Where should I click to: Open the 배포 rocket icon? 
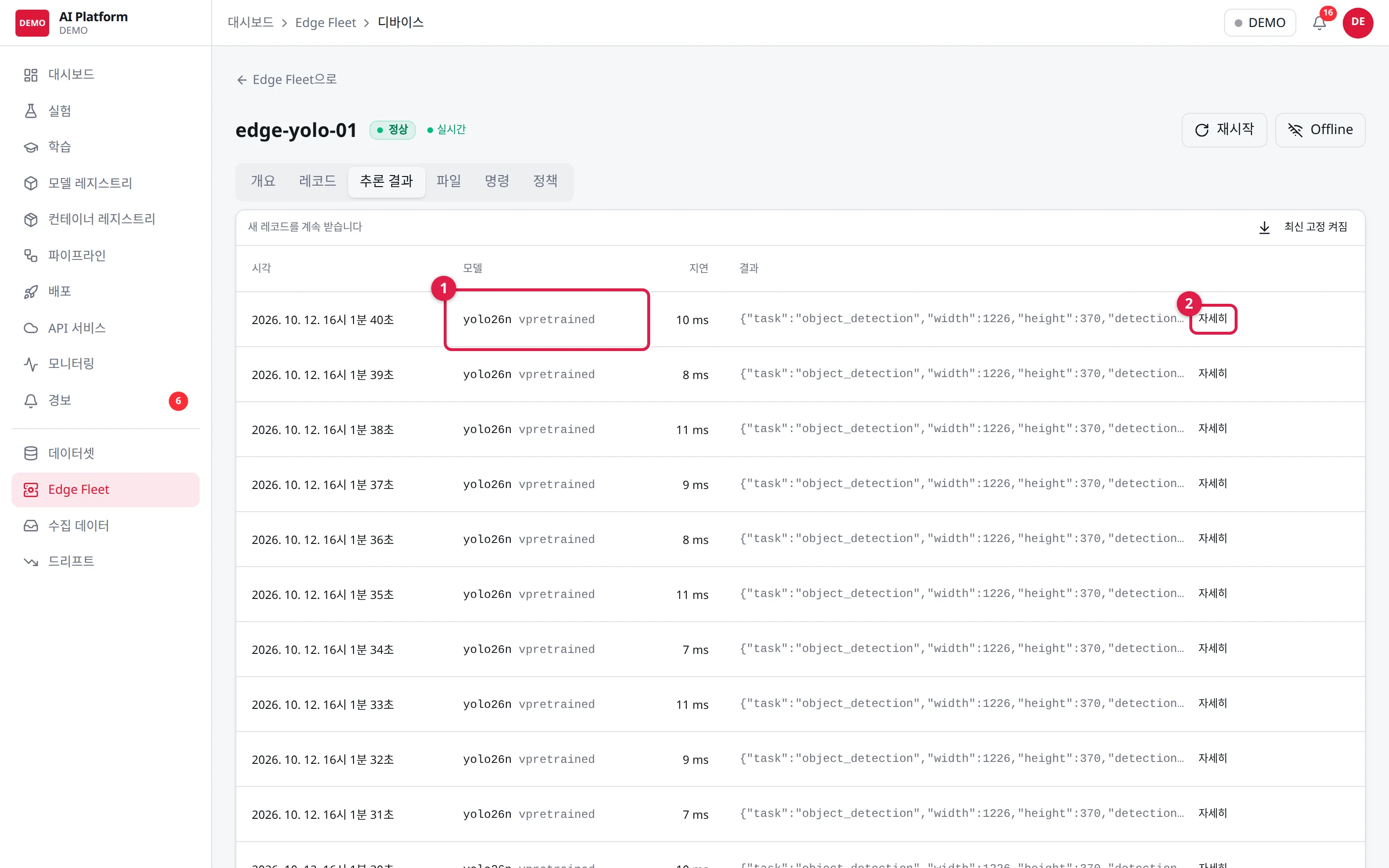point(31,292)
